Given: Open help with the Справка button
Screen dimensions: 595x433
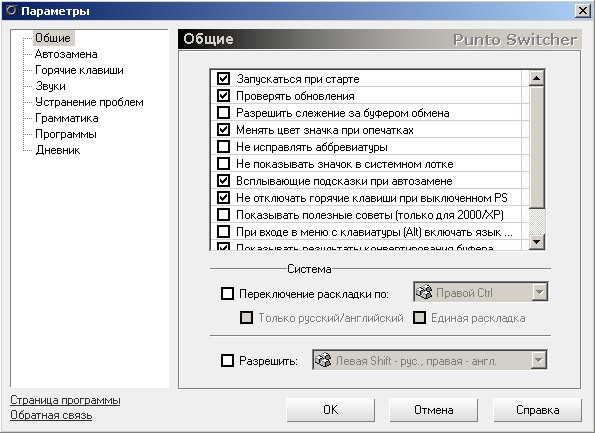Looking at the screenshot, I should pyautogui.click(x=537, y=410).
